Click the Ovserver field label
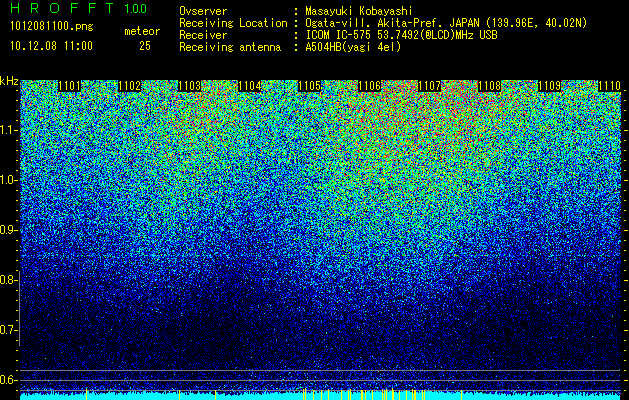This screenshot has height=400, width=629. [x=203, y=12]
